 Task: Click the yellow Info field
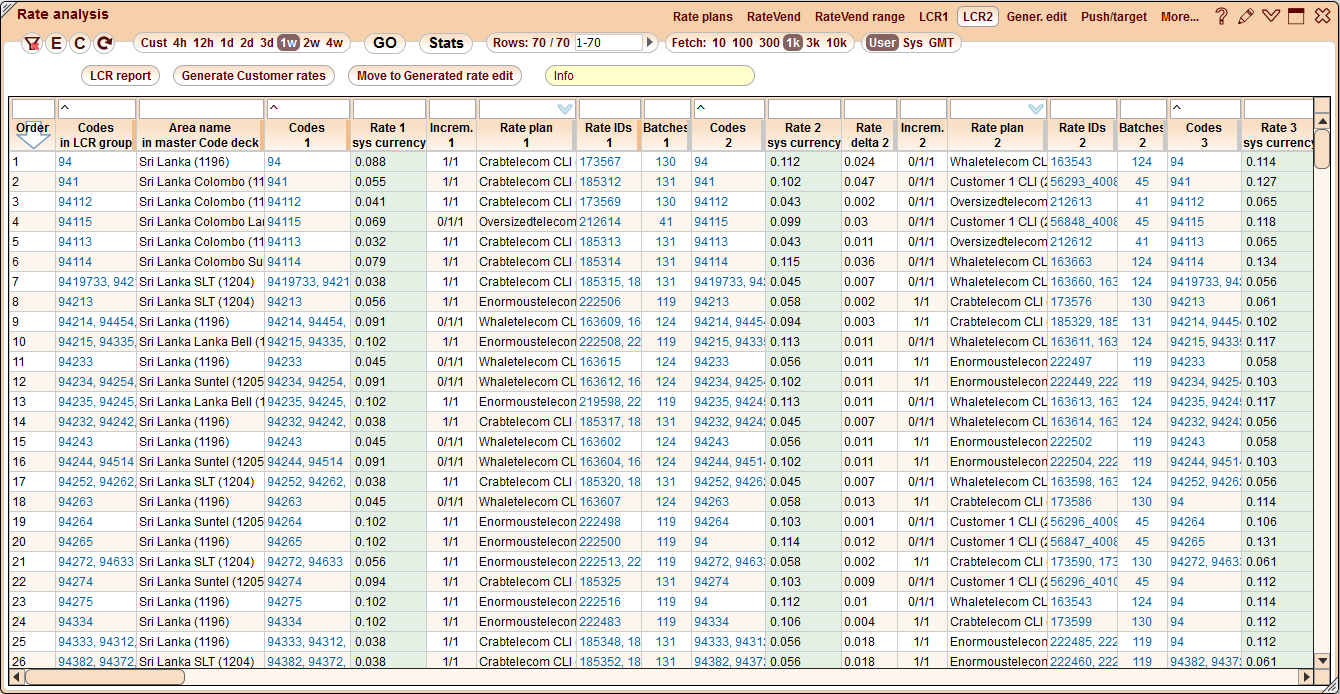(x=650, y=75)
